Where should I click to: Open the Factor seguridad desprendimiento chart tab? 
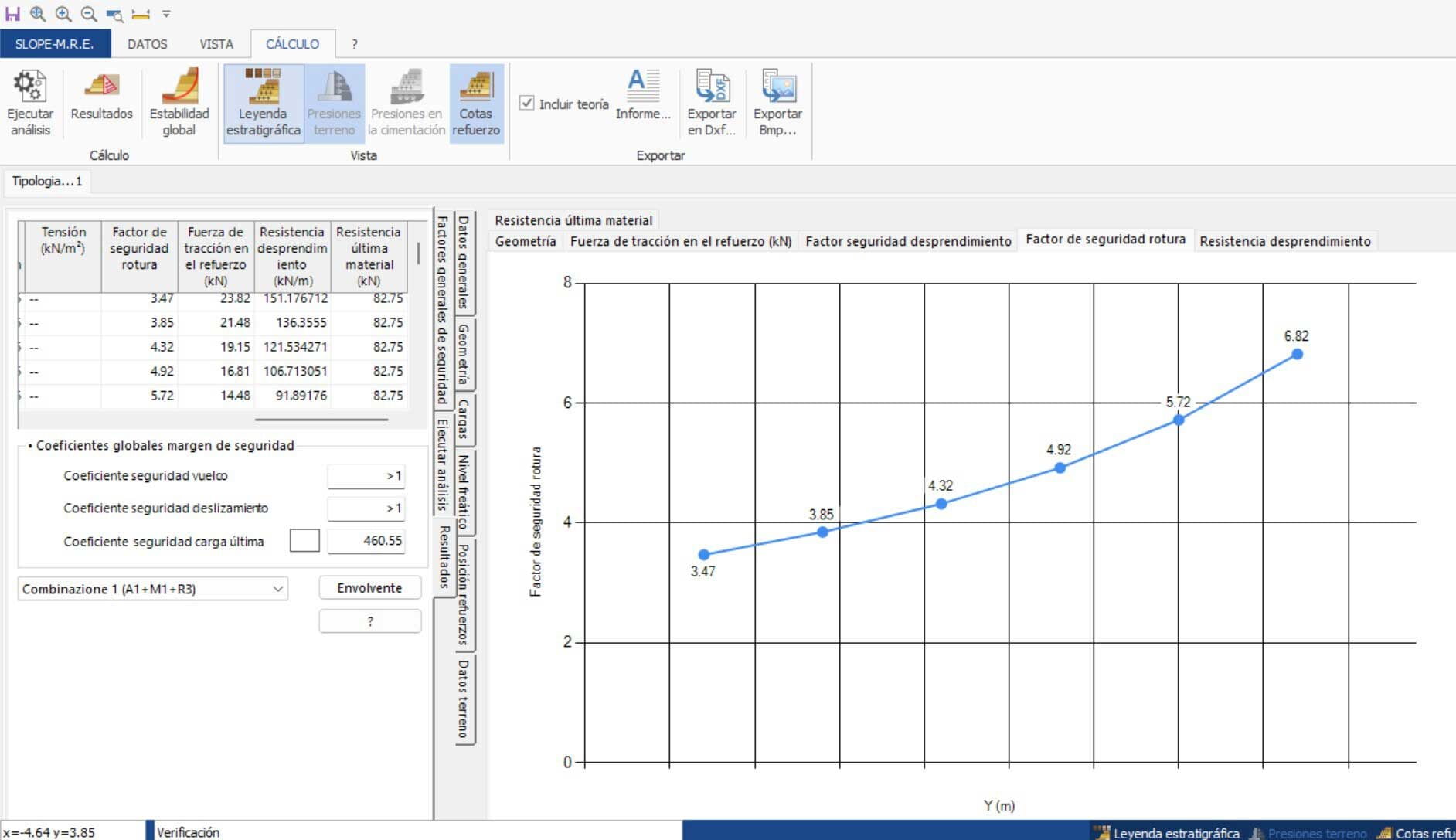click(x=908, y=241)
